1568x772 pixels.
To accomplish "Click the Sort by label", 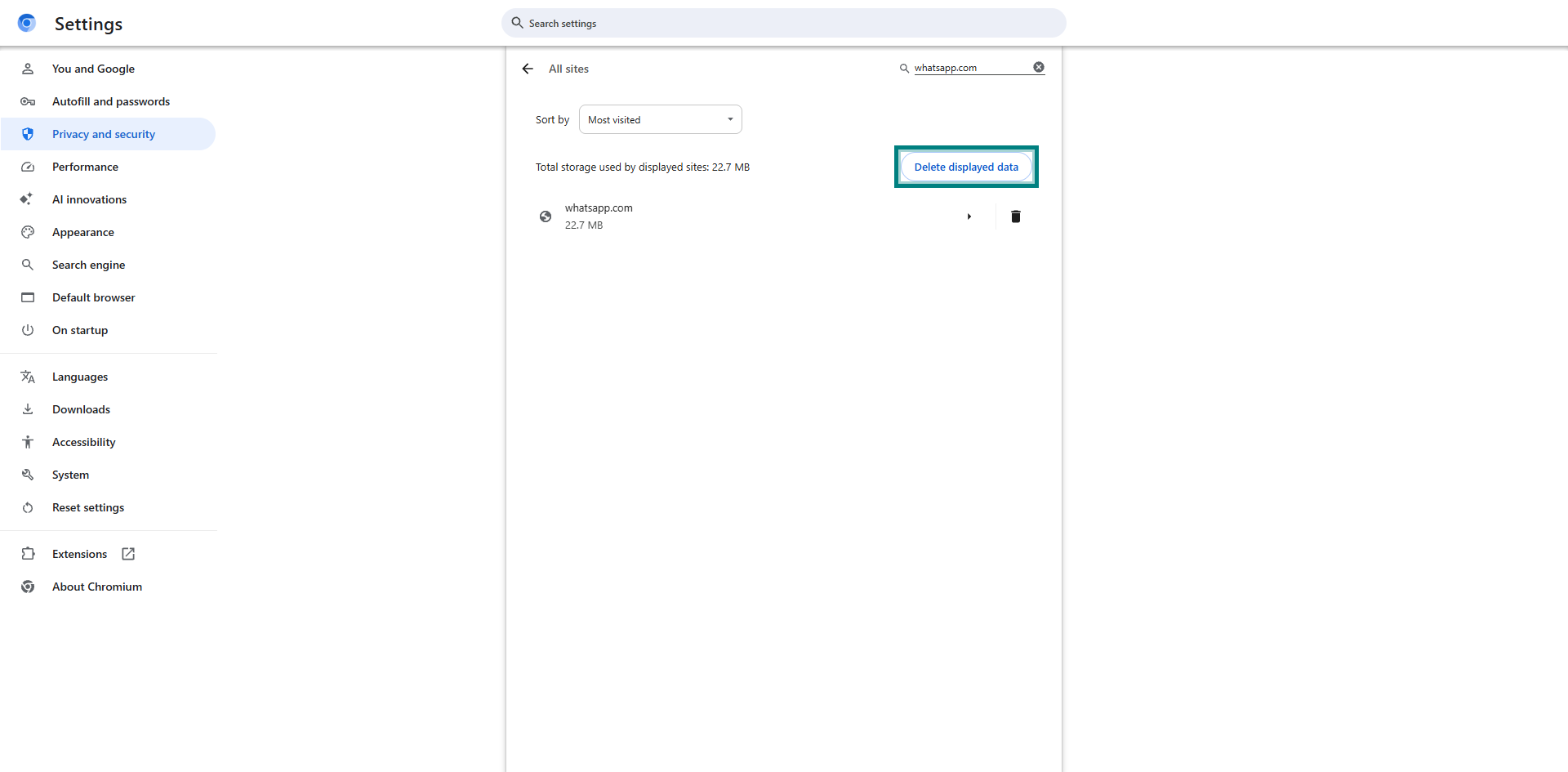I will 552,119.
